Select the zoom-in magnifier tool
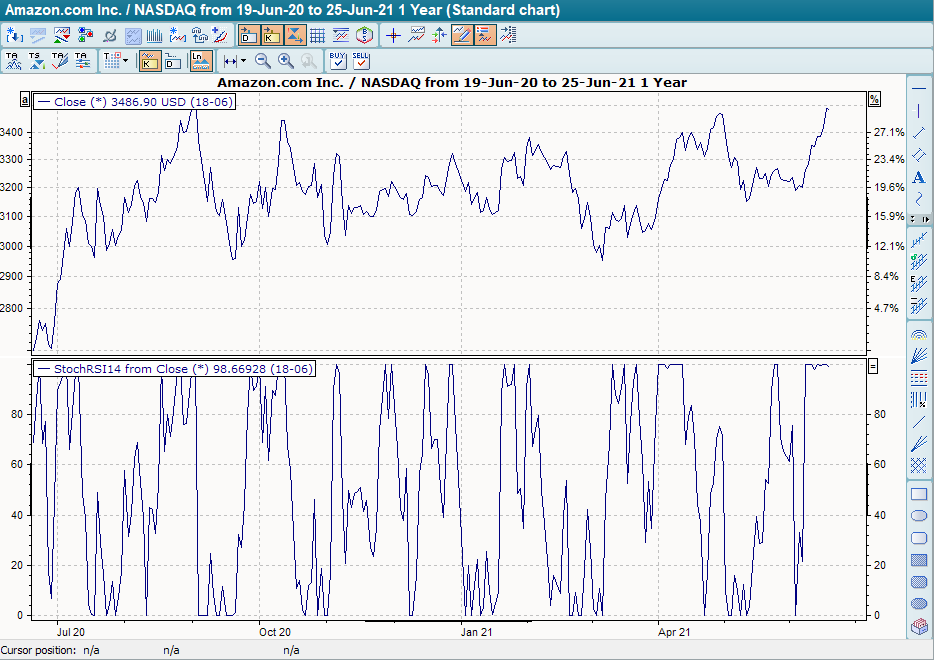 [283, 61]
